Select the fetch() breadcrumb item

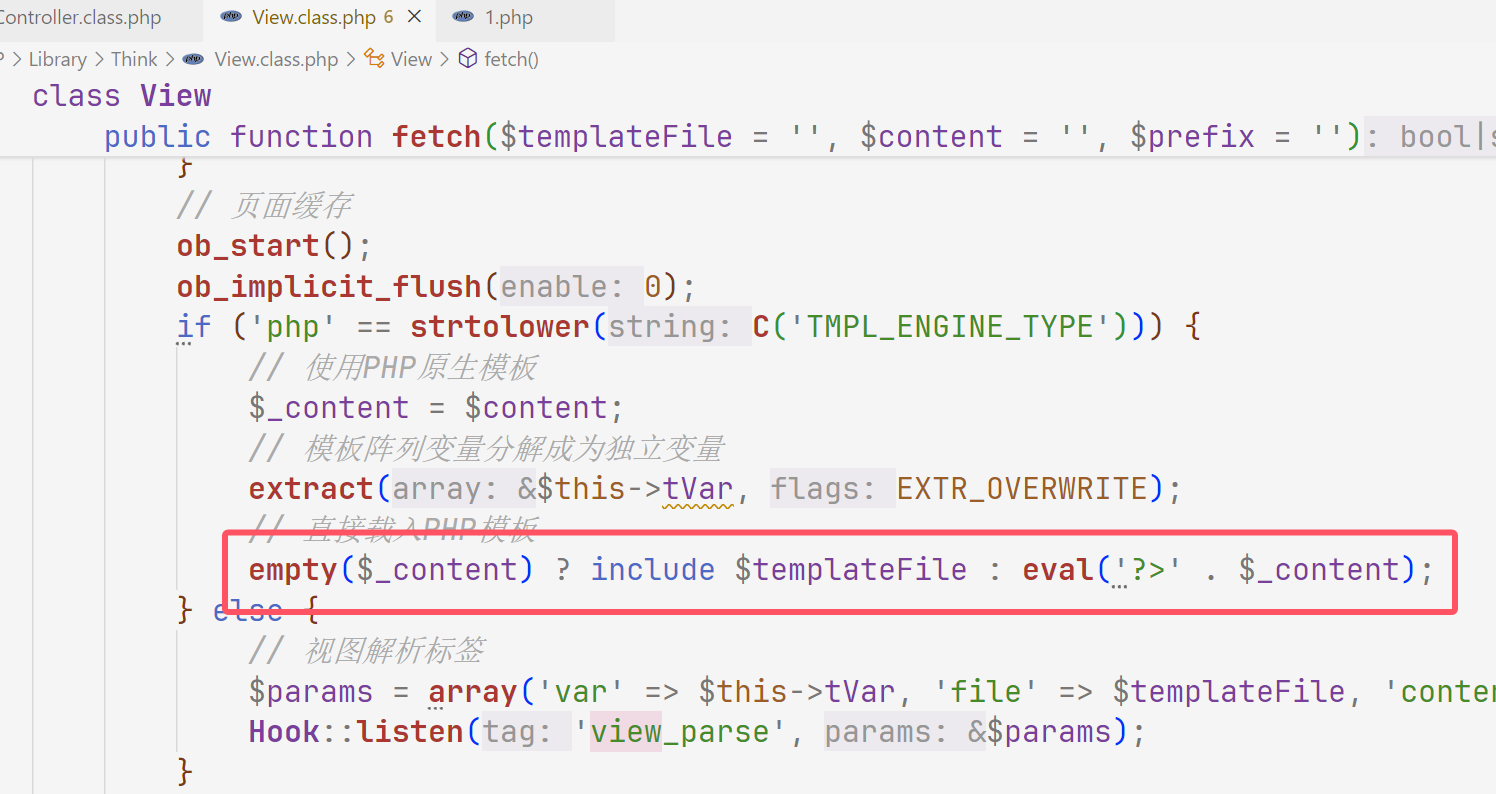coord(511,59)
